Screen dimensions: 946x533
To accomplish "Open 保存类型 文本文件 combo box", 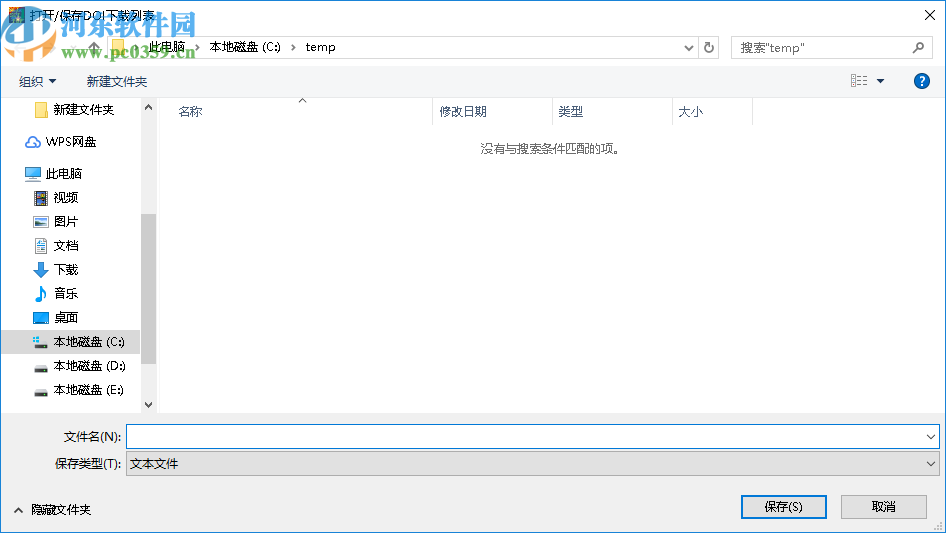I will (533, 464).
